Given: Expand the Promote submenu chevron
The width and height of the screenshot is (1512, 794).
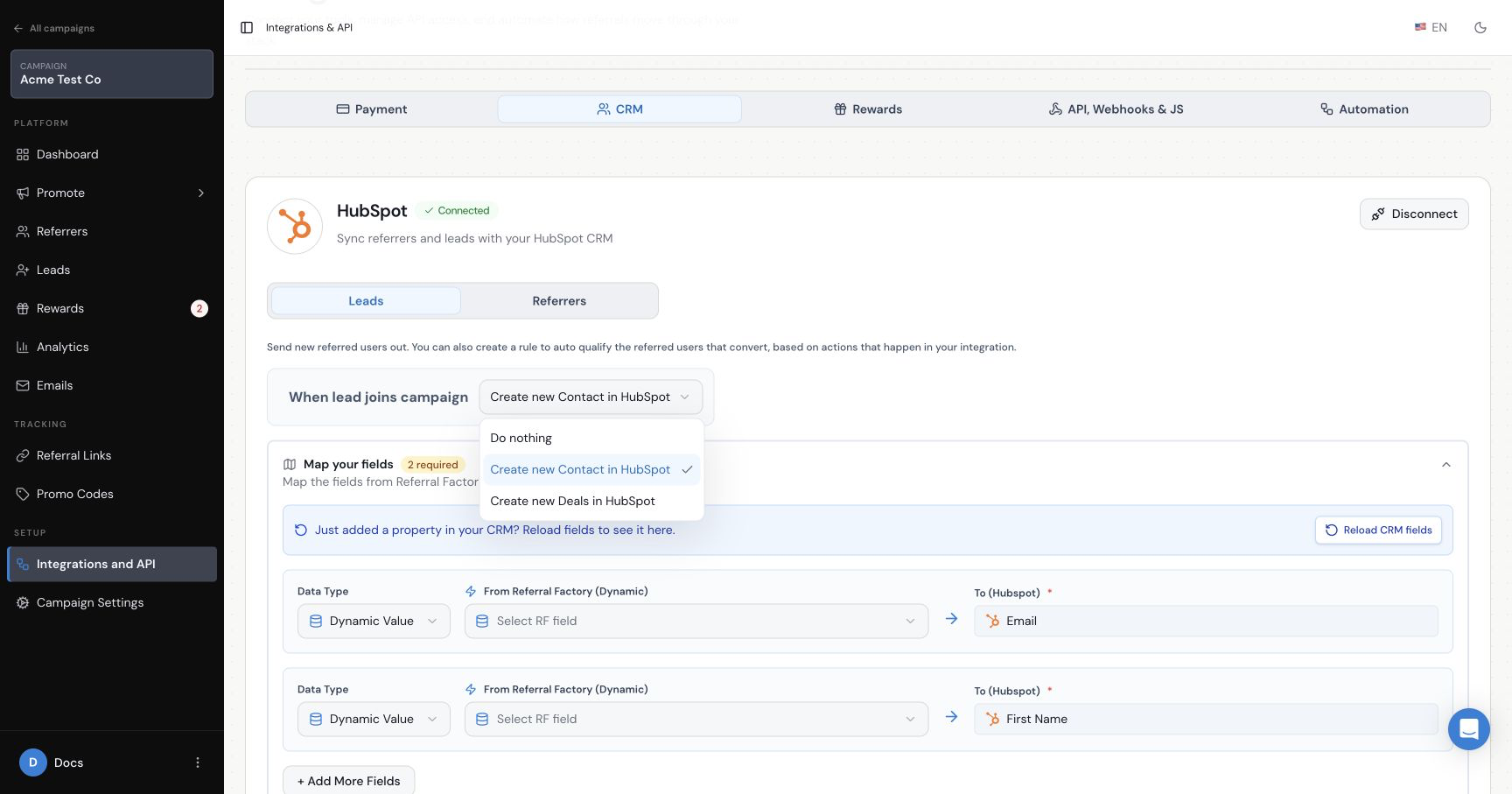Looking at the screenshot, I should click(201, 193).
